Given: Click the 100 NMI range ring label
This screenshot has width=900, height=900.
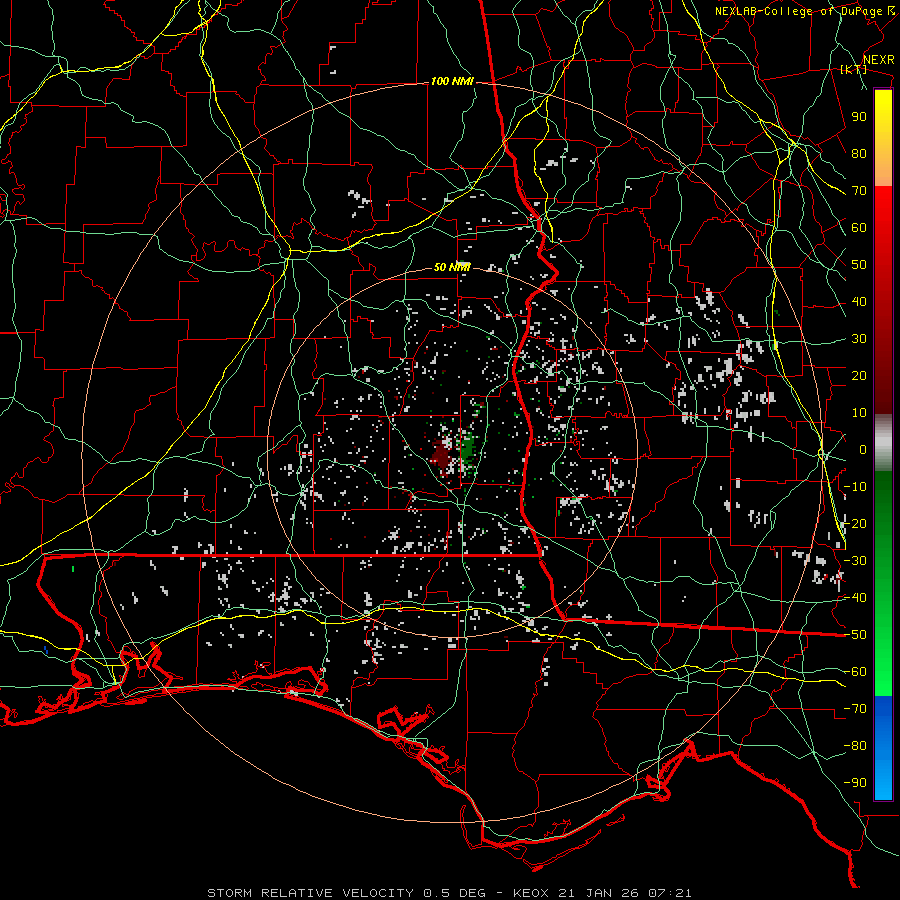Looking at the screenshot, I should click(452, 82).
